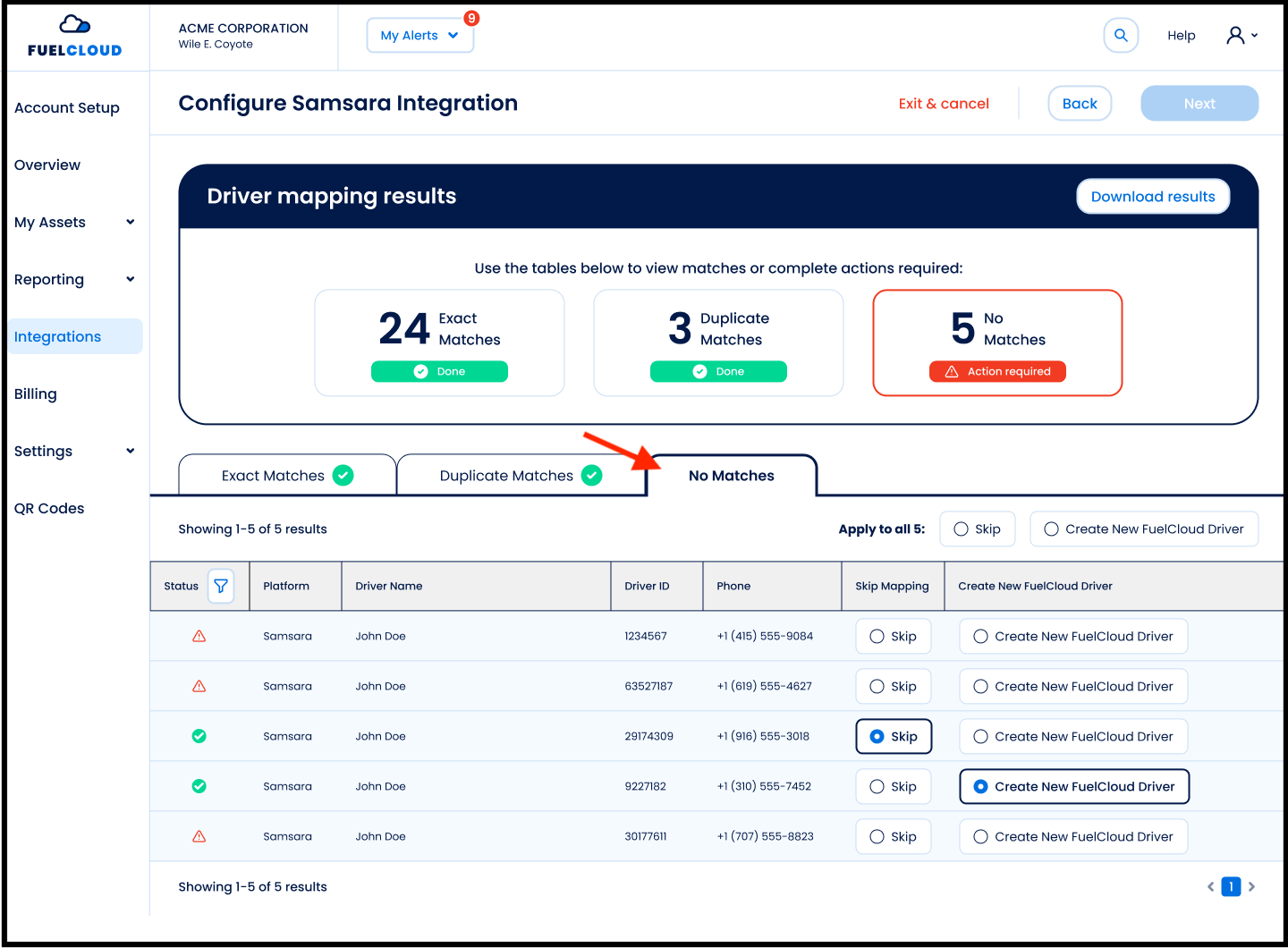Click the Download results button
1288x948 pixels.
click(x=1153, y=196)
